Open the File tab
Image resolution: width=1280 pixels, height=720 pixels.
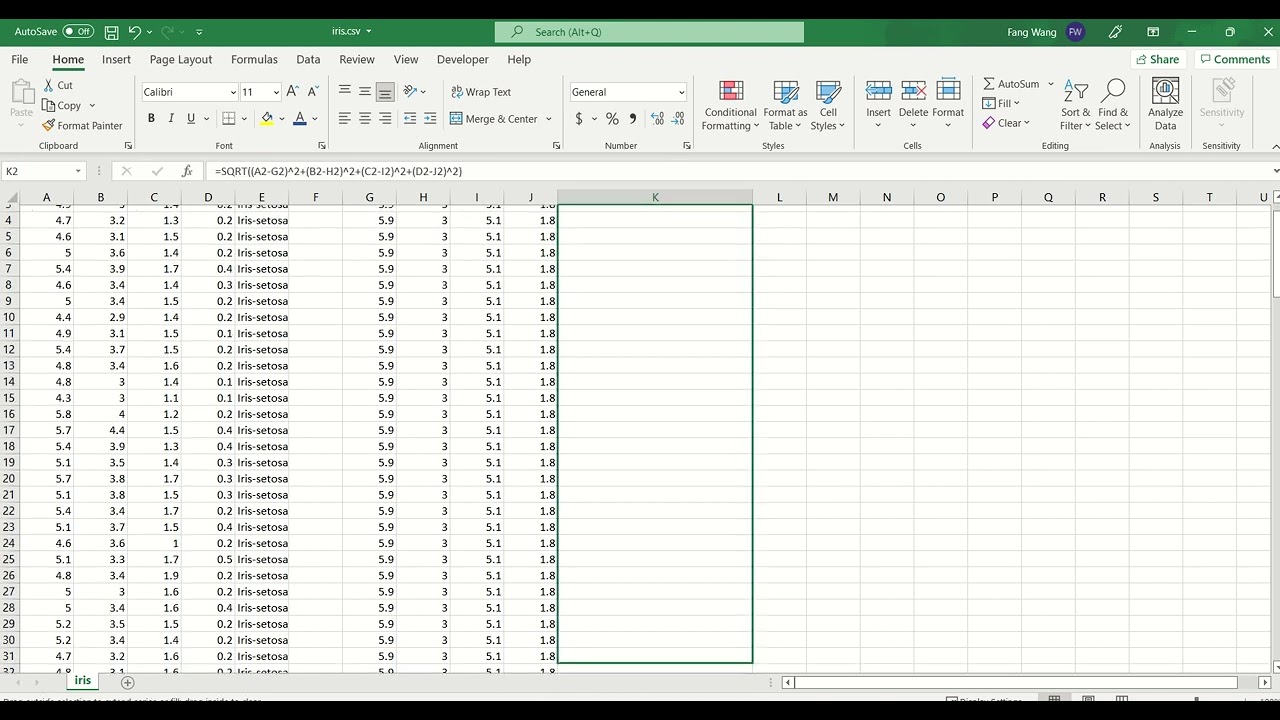[20, 59]
